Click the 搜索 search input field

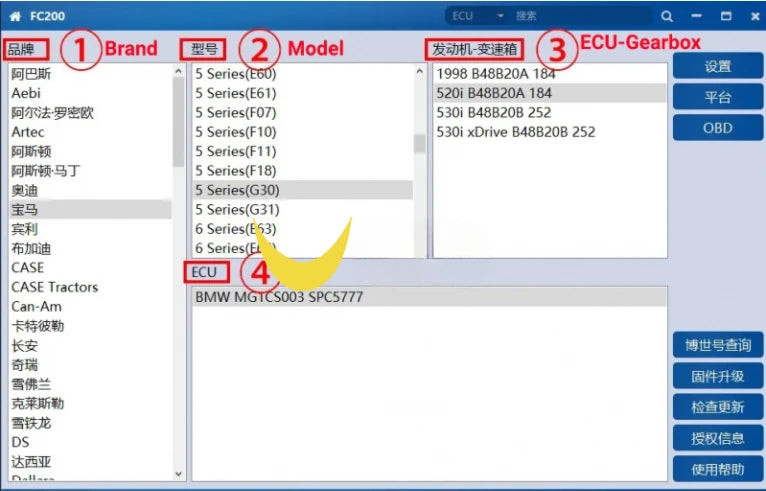(x=580, y=16)
